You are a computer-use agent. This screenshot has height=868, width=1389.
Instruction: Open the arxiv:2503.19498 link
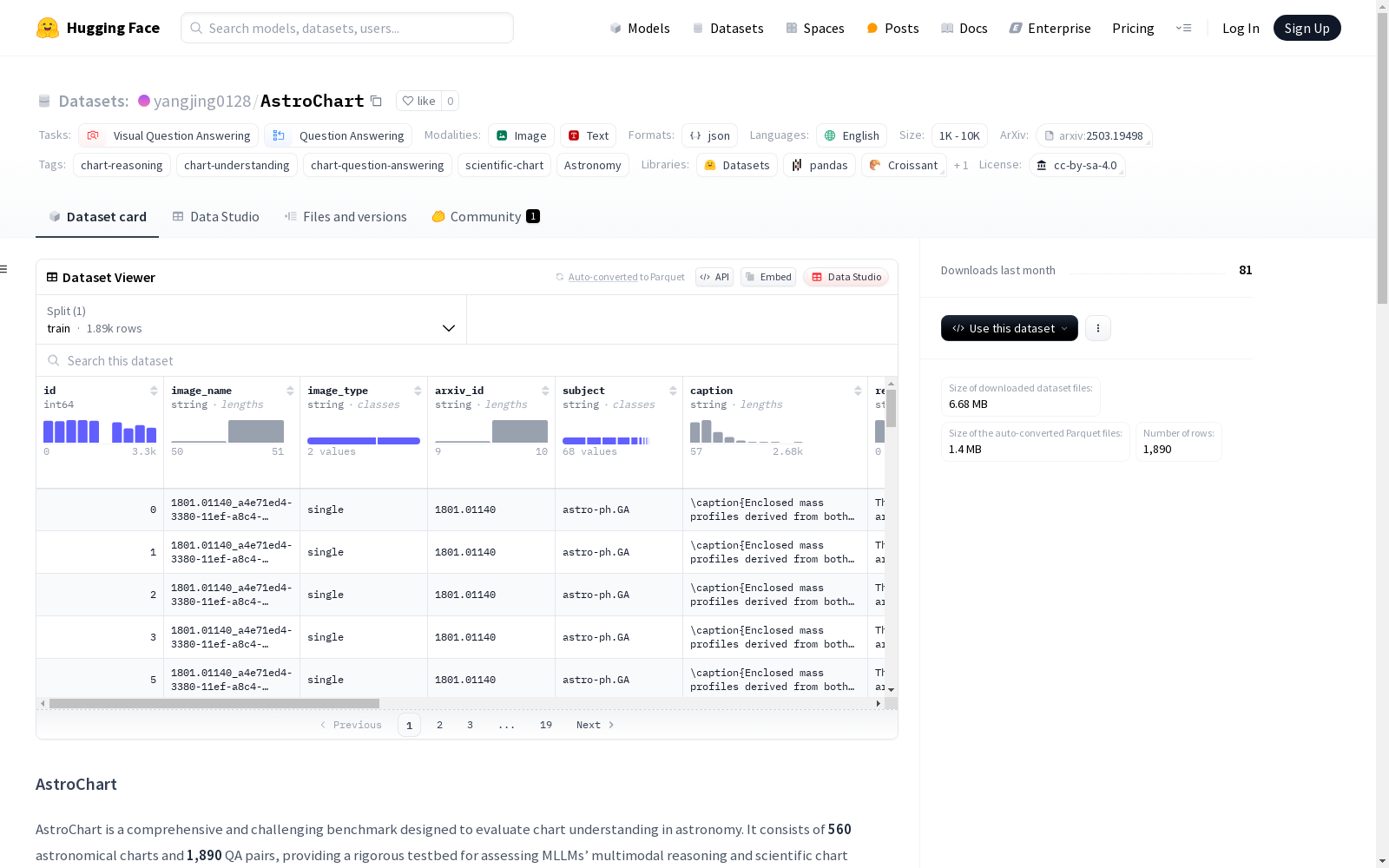(1094, 135)
